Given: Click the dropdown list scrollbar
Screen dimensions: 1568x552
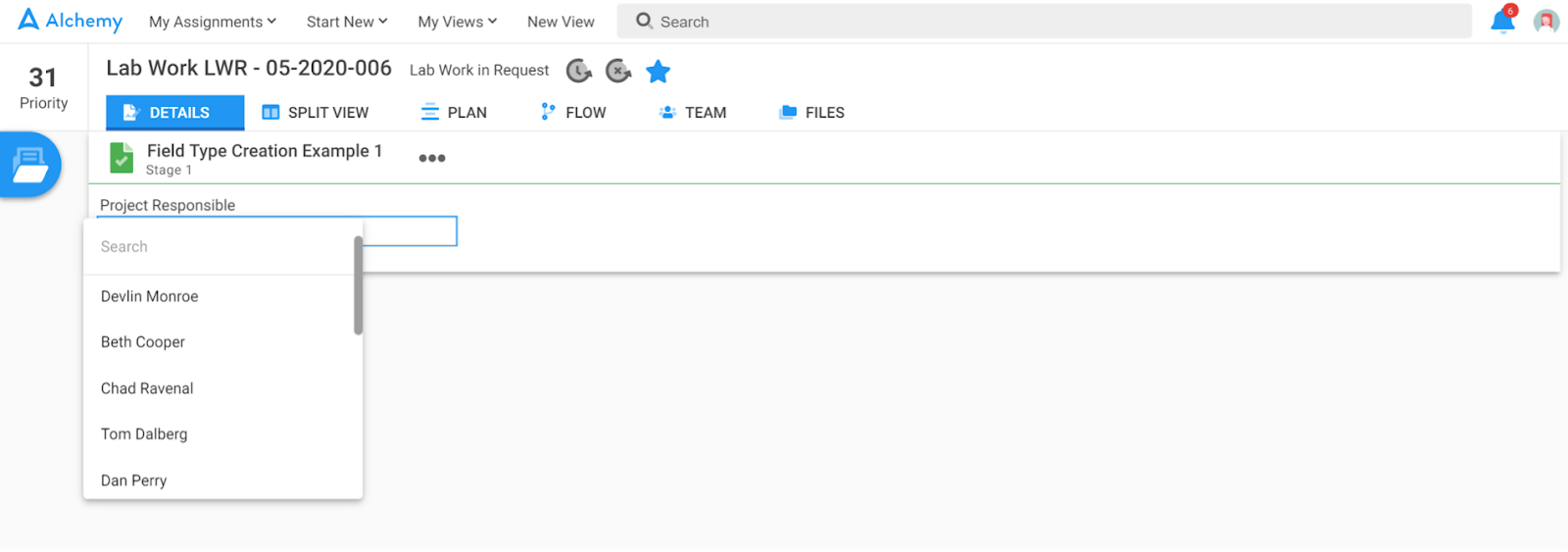Looking at the screenshot, I should pyautogui.click(x=359, y=285).
